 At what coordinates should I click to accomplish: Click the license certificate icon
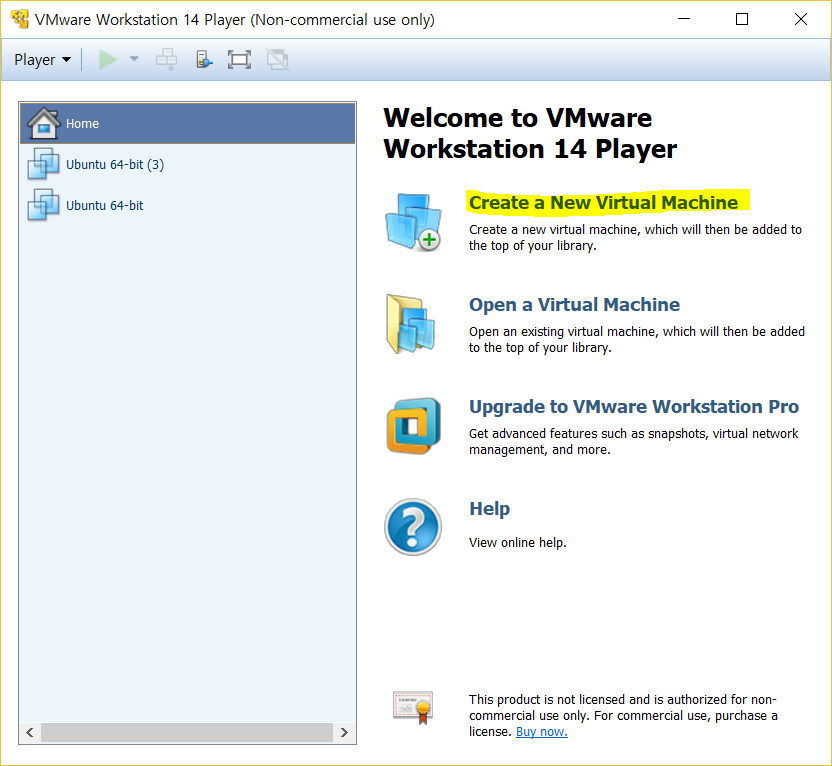point(413,708)
